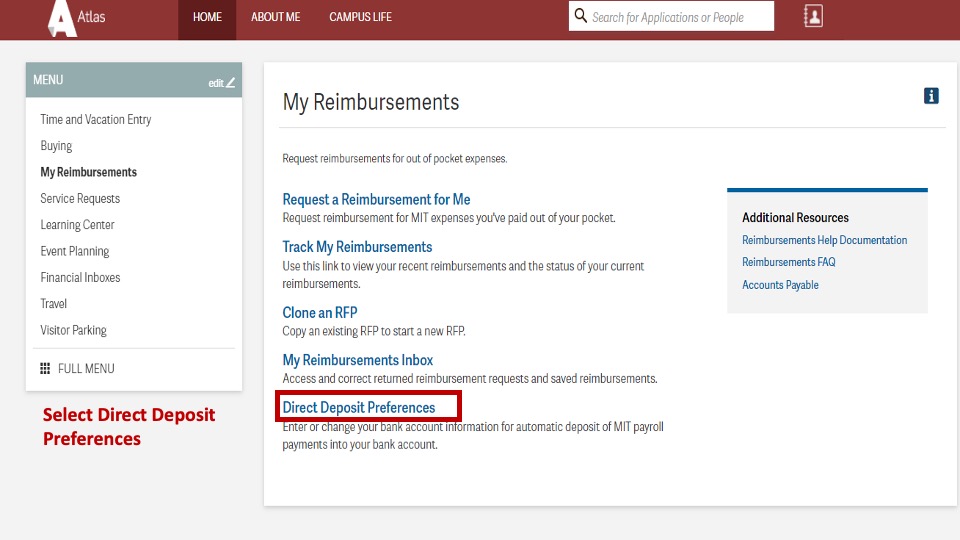Open the HOME tab

pos(207,17)
